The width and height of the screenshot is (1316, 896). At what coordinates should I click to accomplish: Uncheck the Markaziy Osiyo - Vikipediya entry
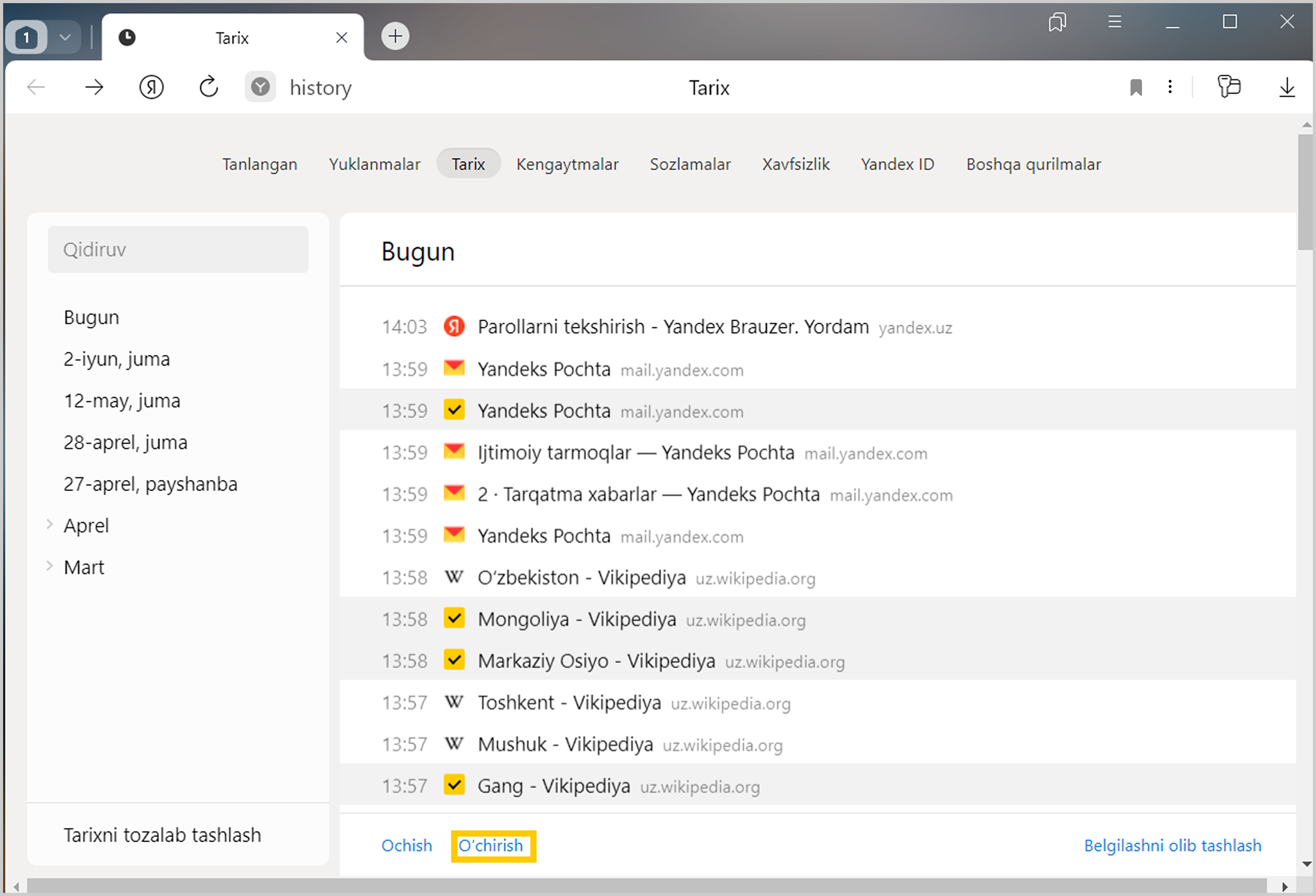454,660
